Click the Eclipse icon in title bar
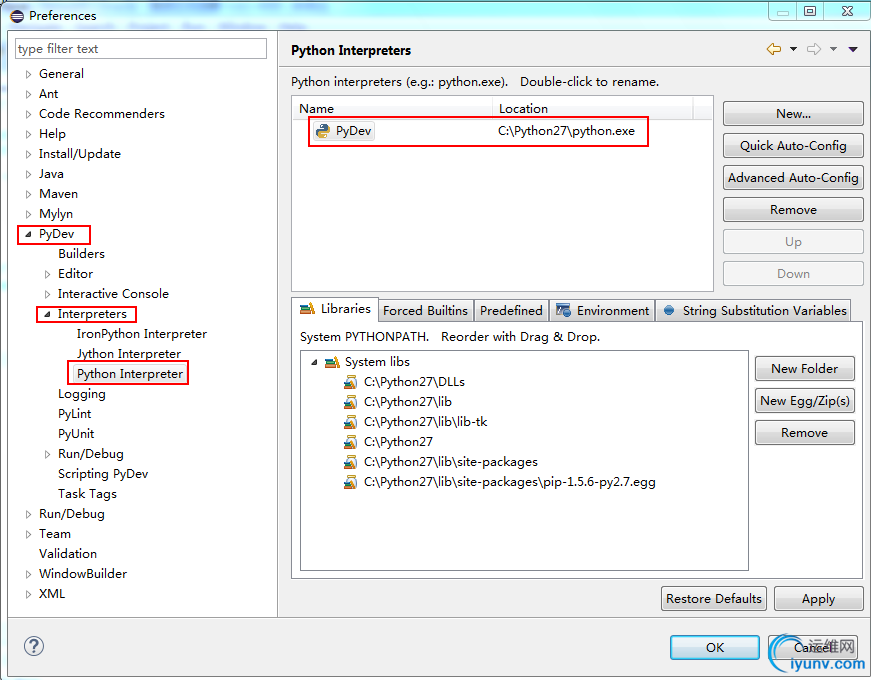 point(17,16)
